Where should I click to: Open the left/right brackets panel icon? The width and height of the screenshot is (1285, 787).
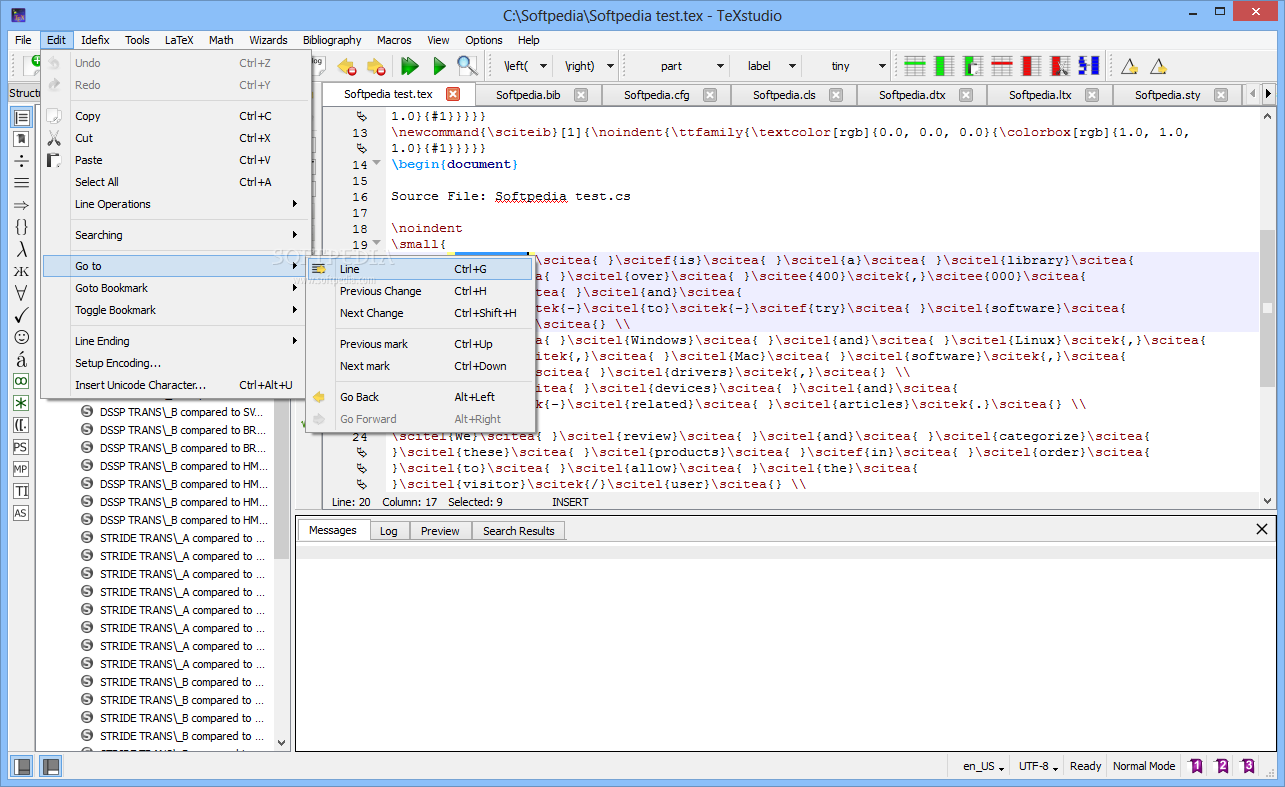tap(21, 425)
